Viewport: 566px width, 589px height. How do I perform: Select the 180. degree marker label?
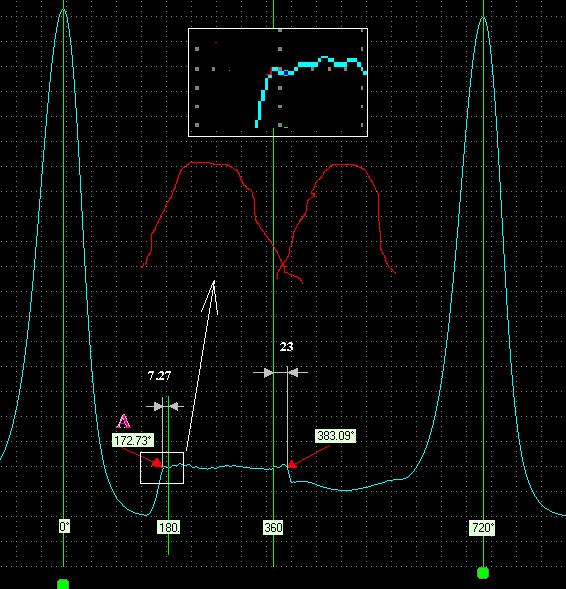pos(169,527)
